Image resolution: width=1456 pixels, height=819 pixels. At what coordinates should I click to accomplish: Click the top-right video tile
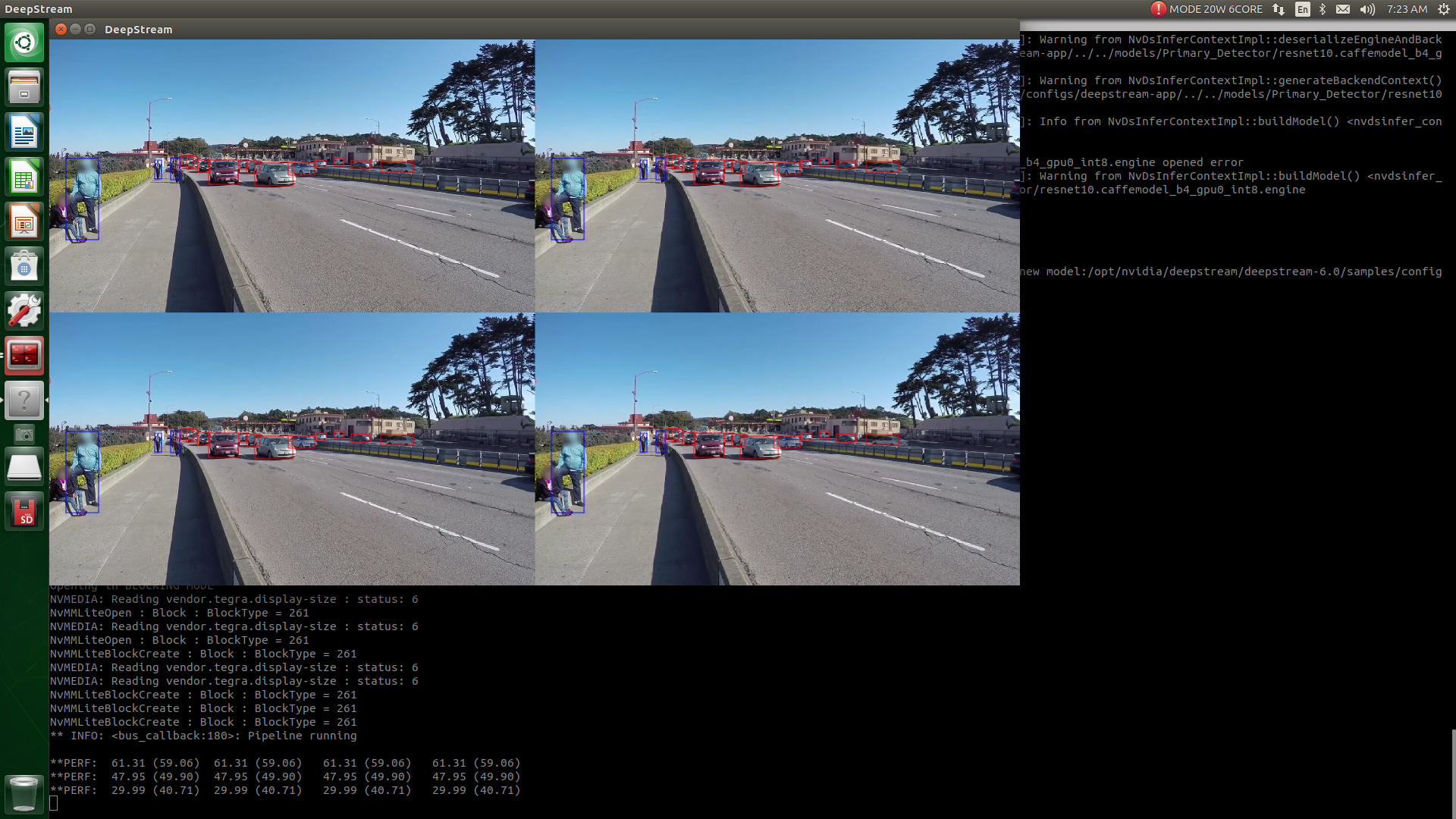(777, 176)
